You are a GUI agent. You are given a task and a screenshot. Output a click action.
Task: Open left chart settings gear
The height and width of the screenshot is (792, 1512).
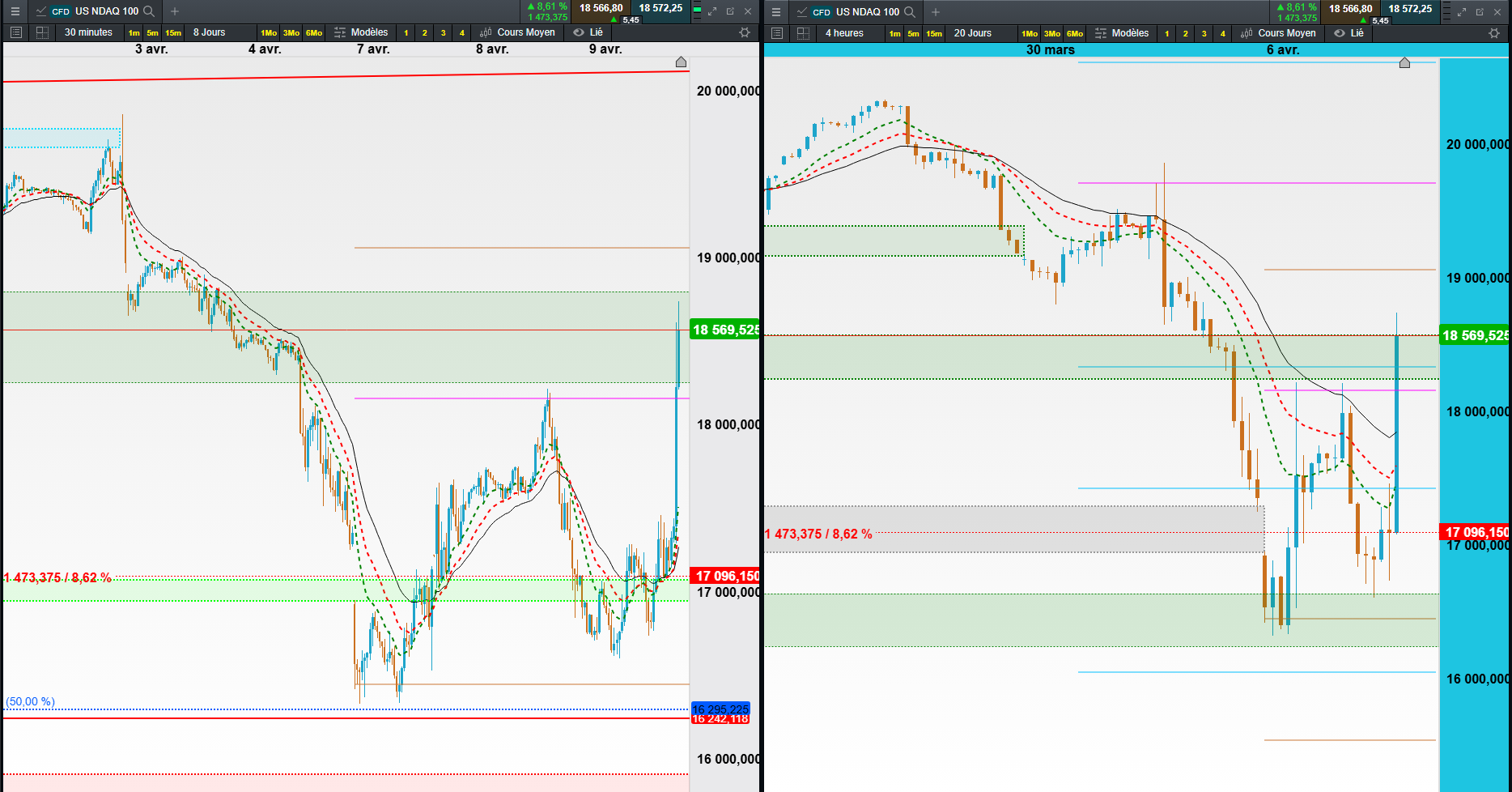pos(745,32)
